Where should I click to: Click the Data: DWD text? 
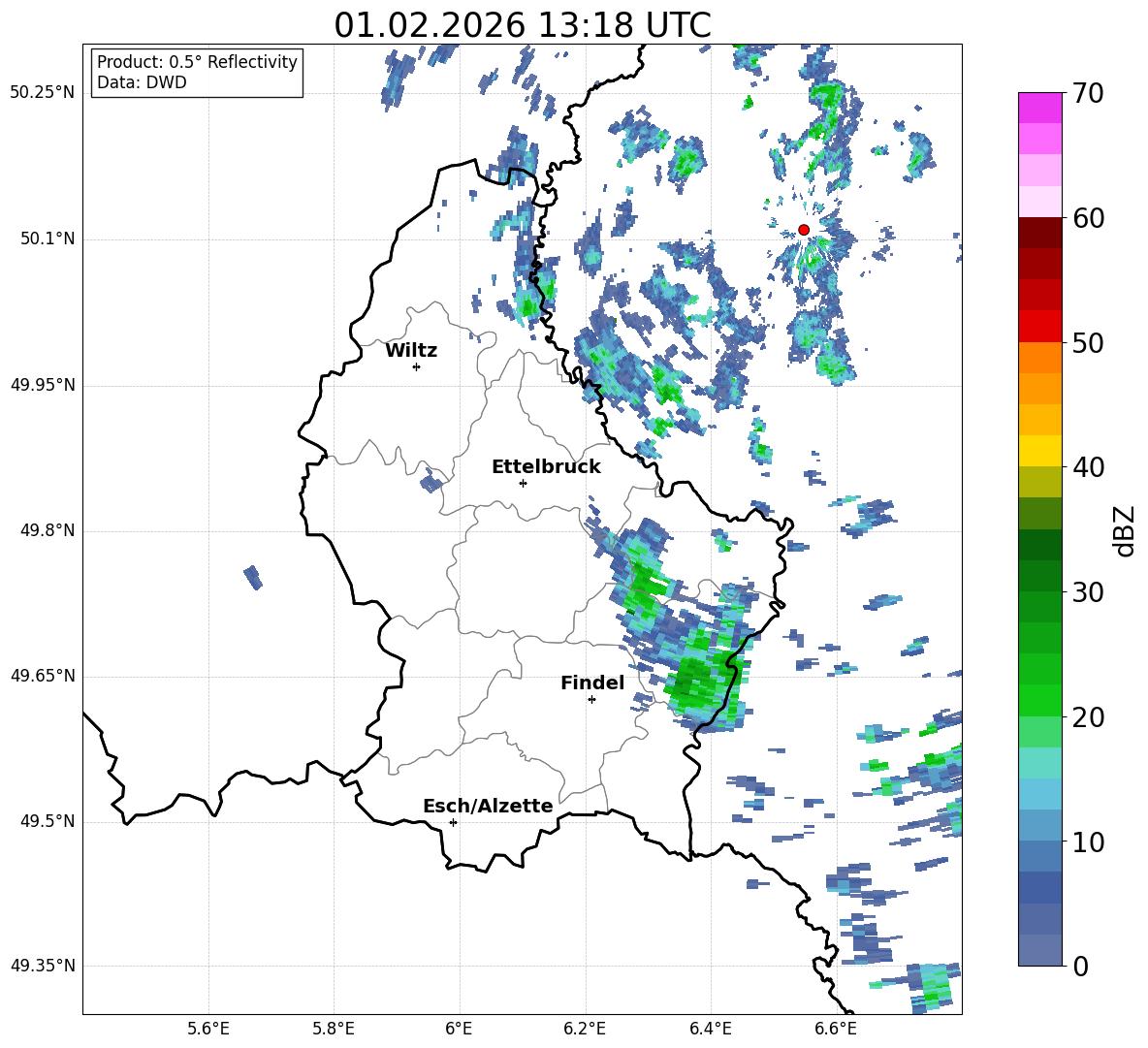click(142, 82)
